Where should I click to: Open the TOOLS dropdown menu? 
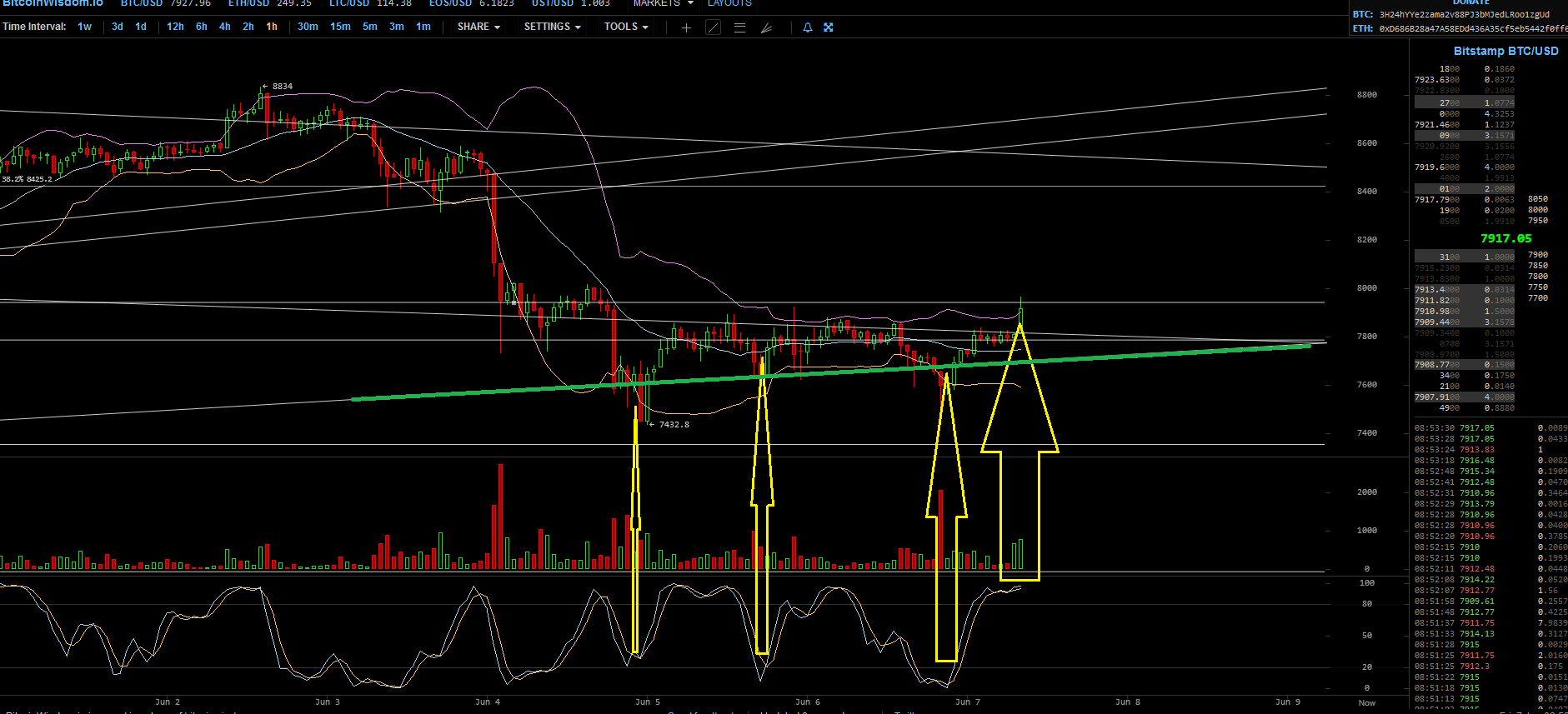(x=626, y=27)
